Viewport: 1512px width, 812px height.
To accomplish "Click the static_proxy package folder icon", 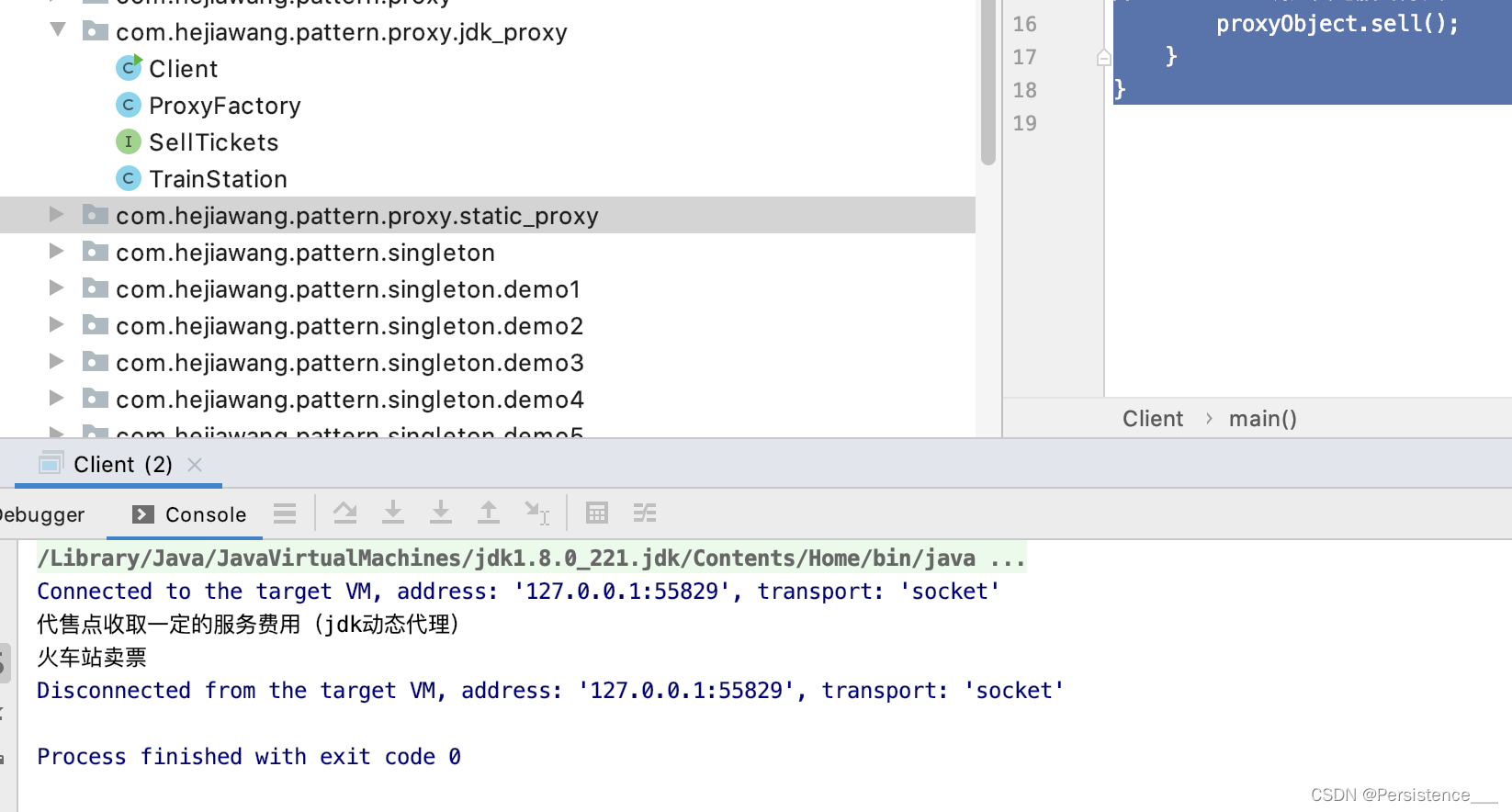I will [96, 215].
